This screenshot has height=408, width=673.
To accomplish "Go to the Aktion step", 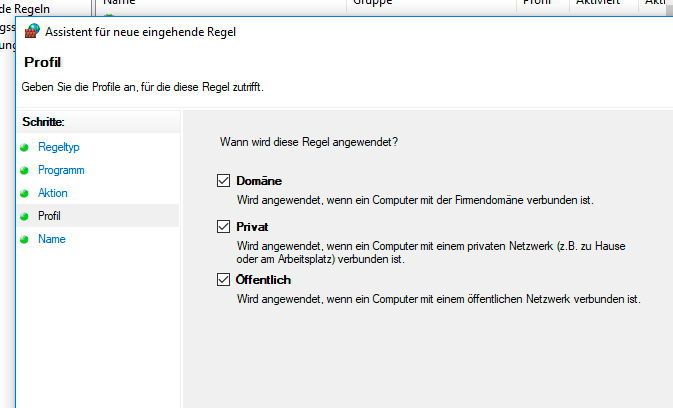I will click(x=52, y=193).
